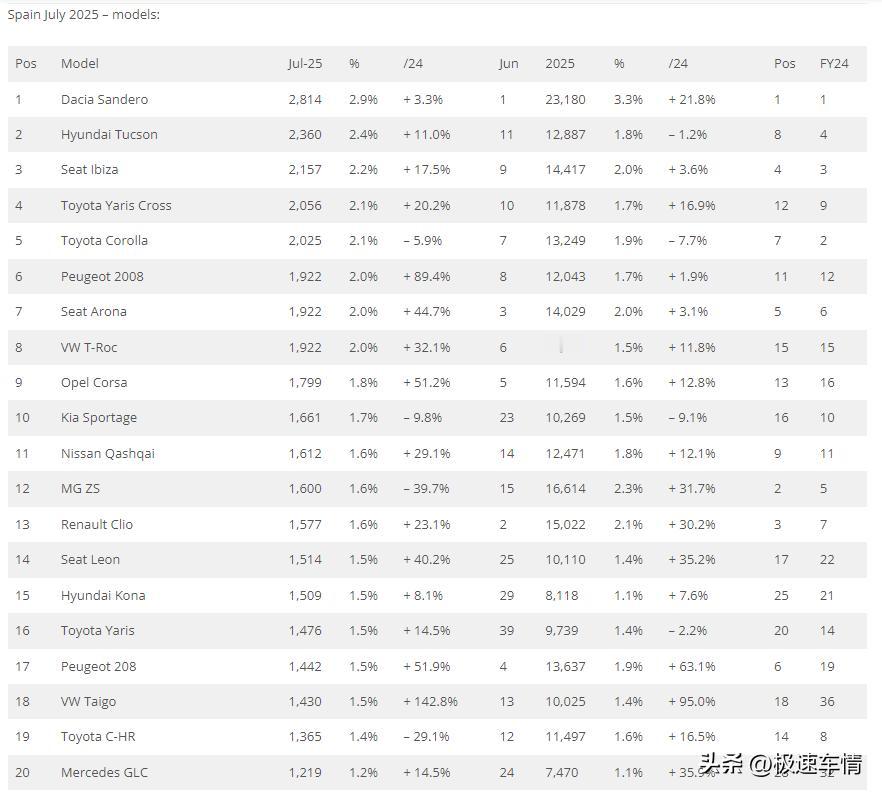Click Toyota Yaris Cross in the table
The width and height of the screenshot is (882, 795).
[116, 205]
